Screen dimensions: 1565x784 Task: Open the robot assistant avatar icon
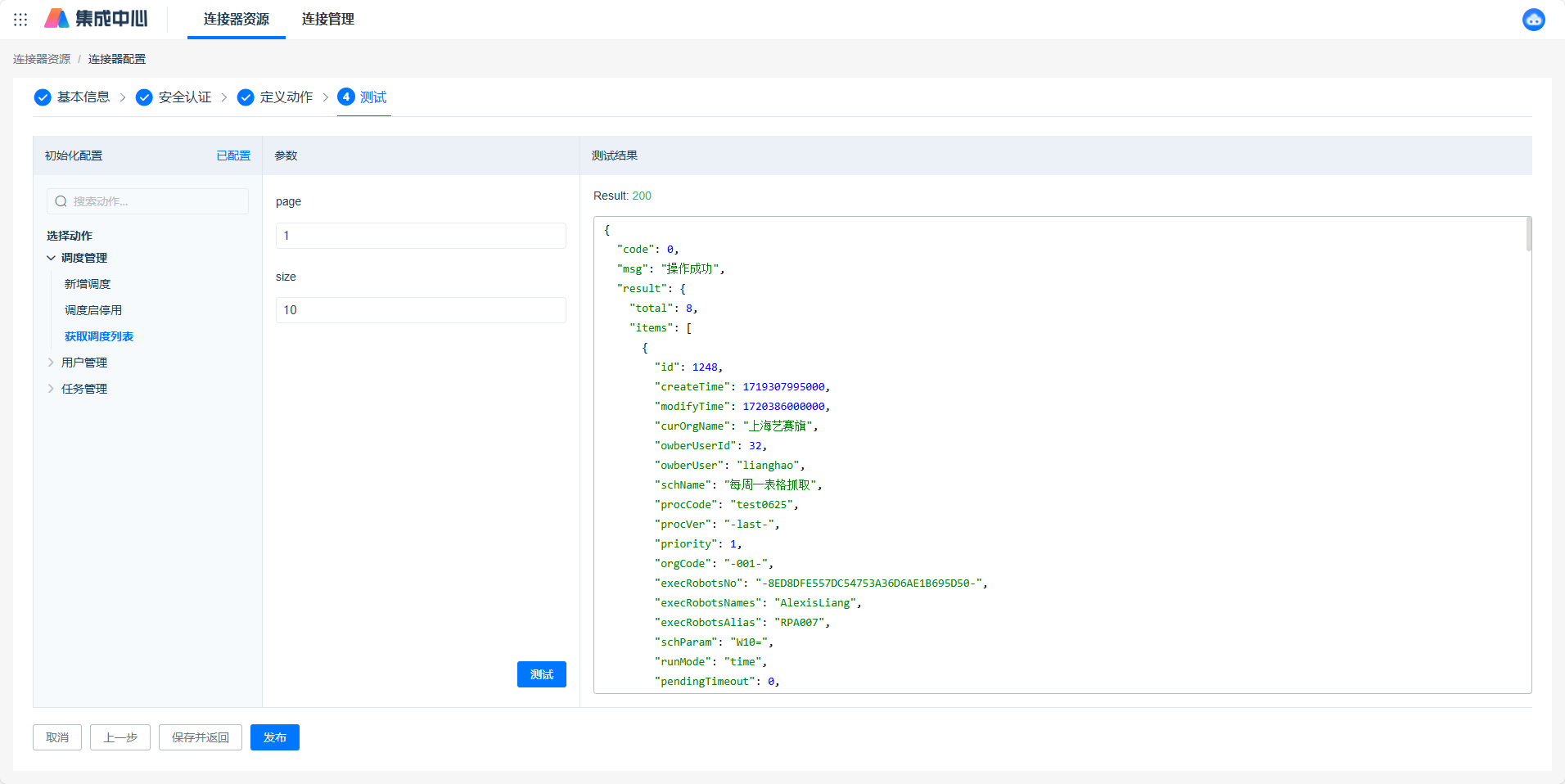click(x=1533, y=19)
